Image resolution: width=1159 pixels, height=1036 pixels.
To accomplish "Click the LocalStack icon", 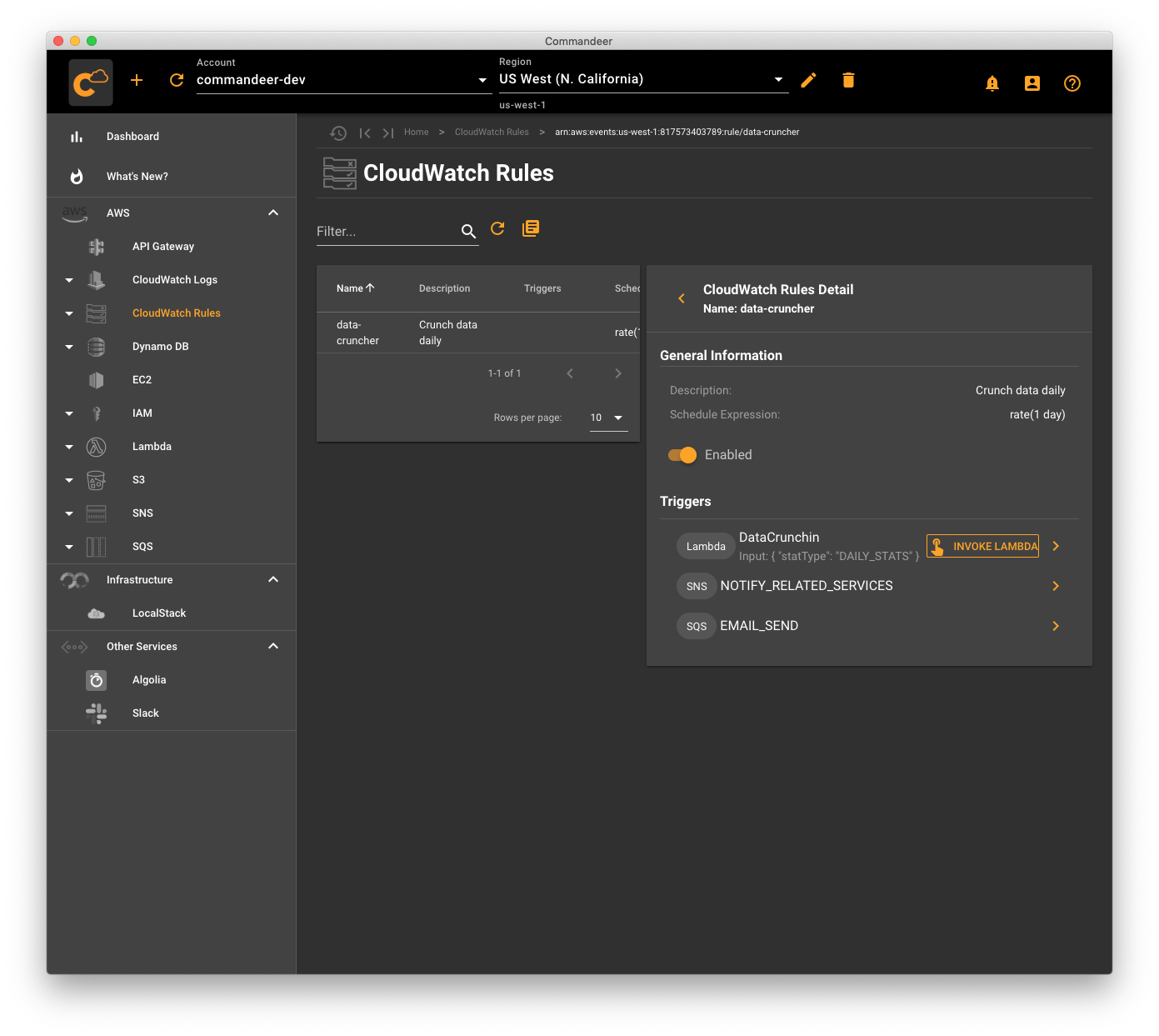I will [97, 613].
